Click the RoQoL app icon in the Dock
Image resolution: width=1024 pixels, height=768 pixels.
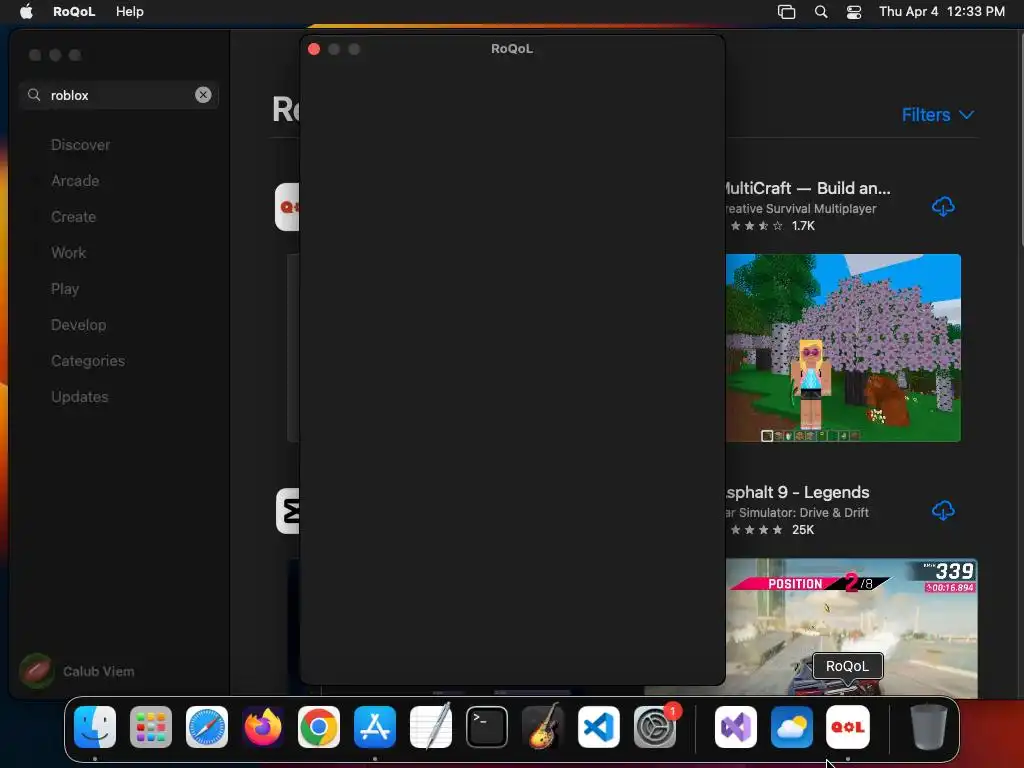click(848, 727)
